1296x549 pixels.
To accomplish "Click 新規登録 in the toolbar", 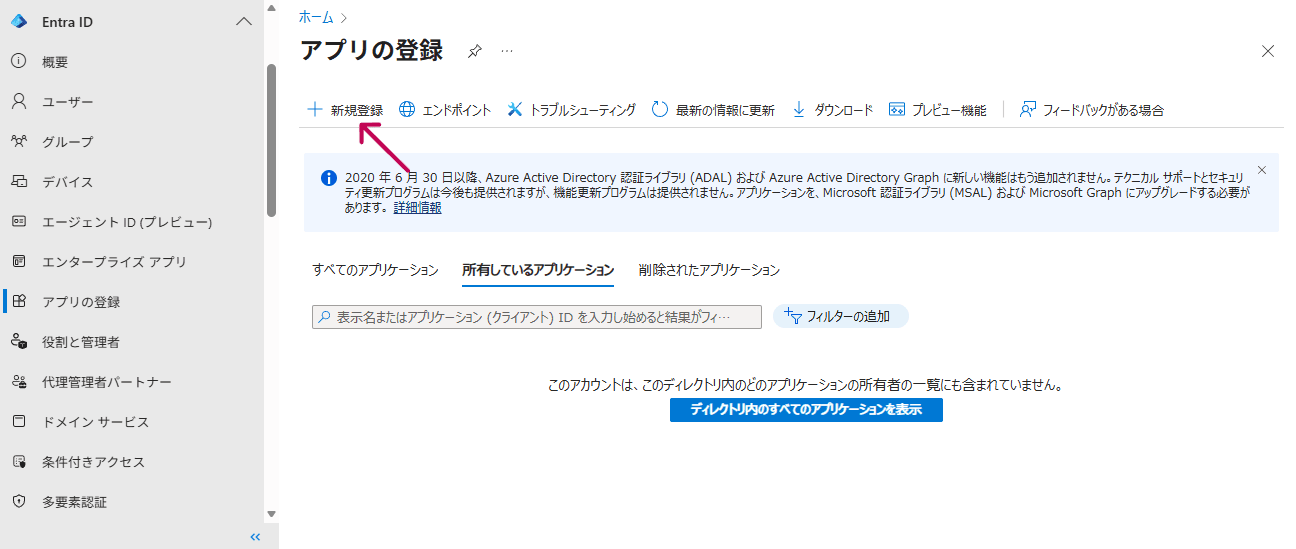I will click(344, 110).
